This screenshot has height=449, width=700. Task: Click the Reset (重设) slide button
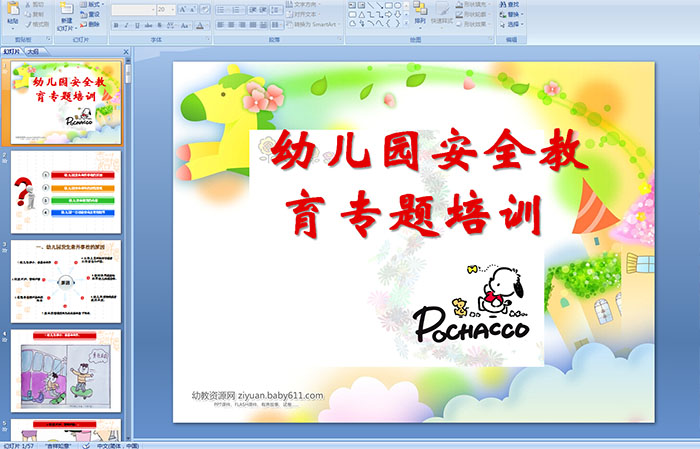[90, 14]
